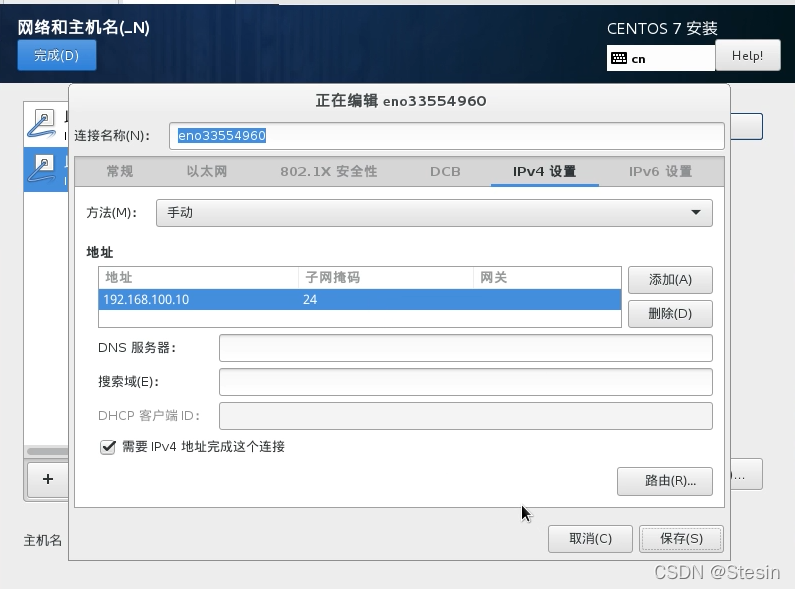
Task: Click 删除(D) to remove the address
Action: (670, 314)
